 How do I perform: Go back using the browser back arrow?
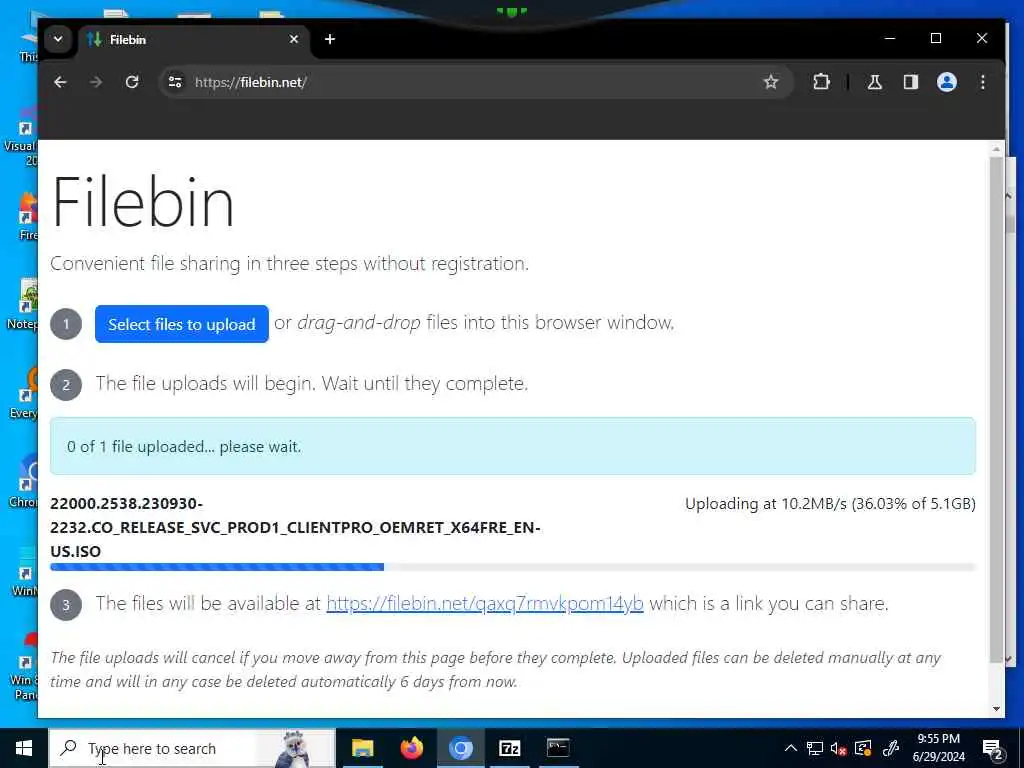pos(60,82)
